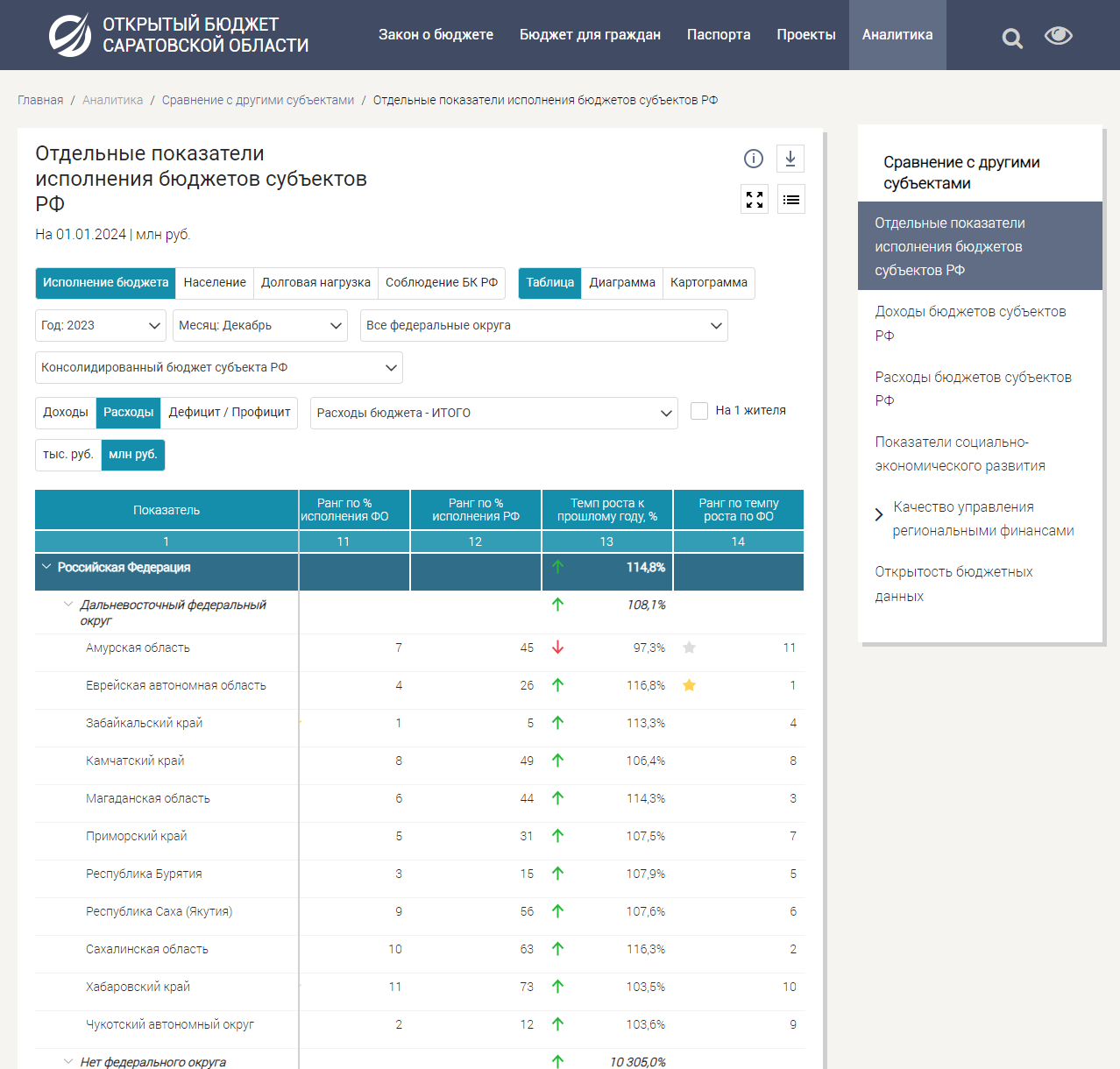
Task: Open the info icon next to title
Action: pos(754,159)
